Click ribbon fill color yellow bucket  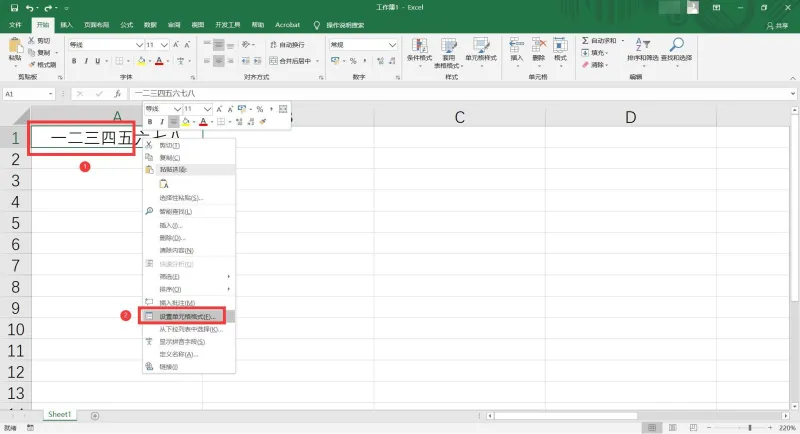[x=141, y=61]
